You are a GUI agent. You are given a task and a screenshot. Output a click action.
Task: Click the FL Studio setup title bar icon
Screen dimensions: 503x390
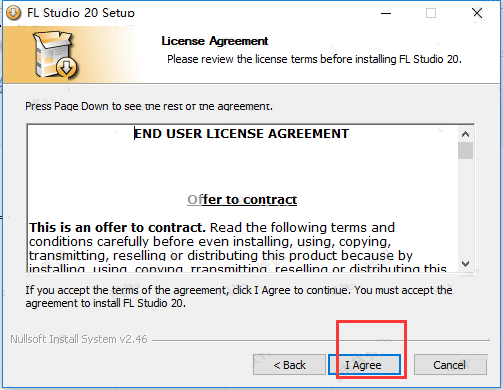[x=13, y=13]
